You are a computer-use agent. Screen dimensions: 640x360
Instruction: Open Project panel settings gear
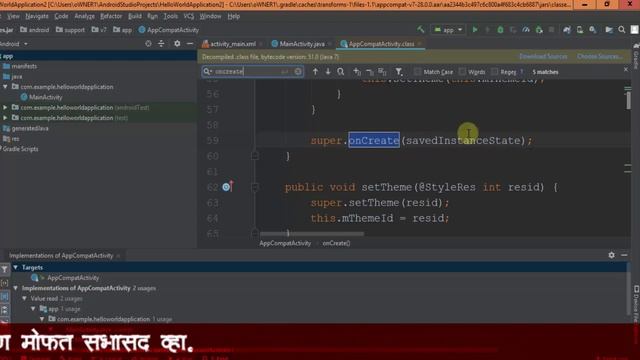[x=177, y=43]
